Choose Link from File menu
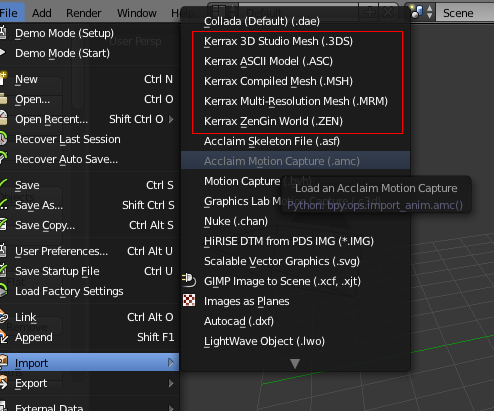The height and width of the screenshot is (411, 494). tap(89, 317)
